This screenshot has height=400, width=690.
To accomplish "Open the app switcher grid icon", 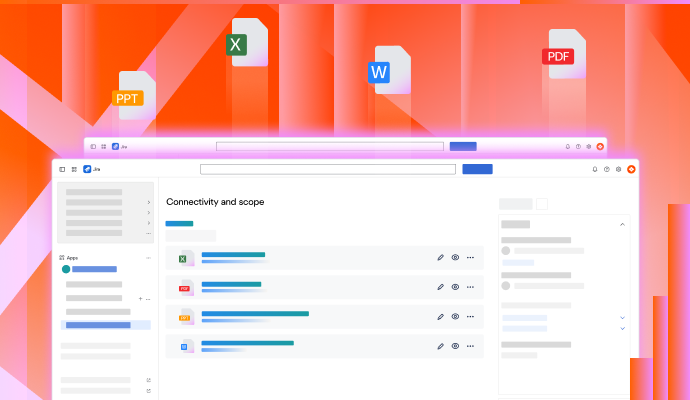I will (x=74, y=169).
